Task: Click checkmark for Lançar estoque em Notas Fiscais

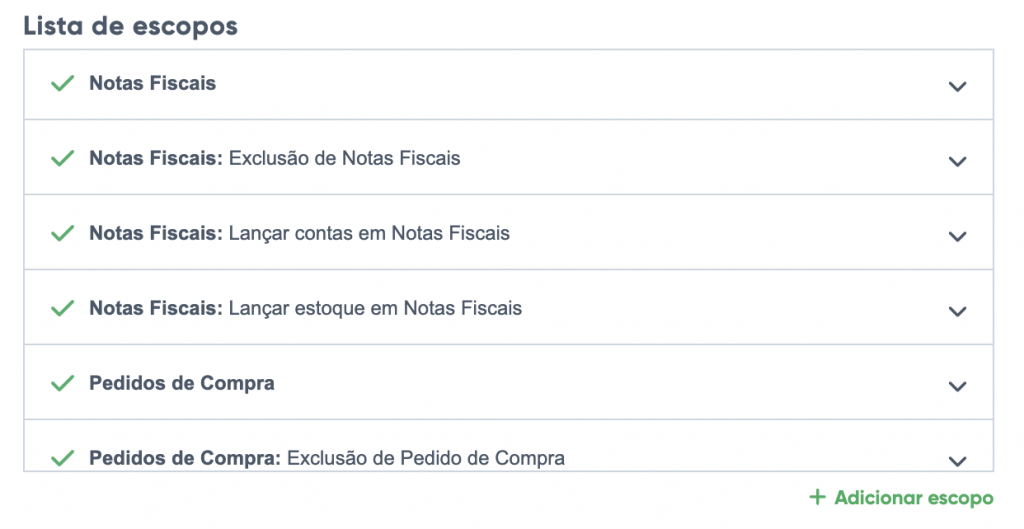Action: [x=63, y=308]
